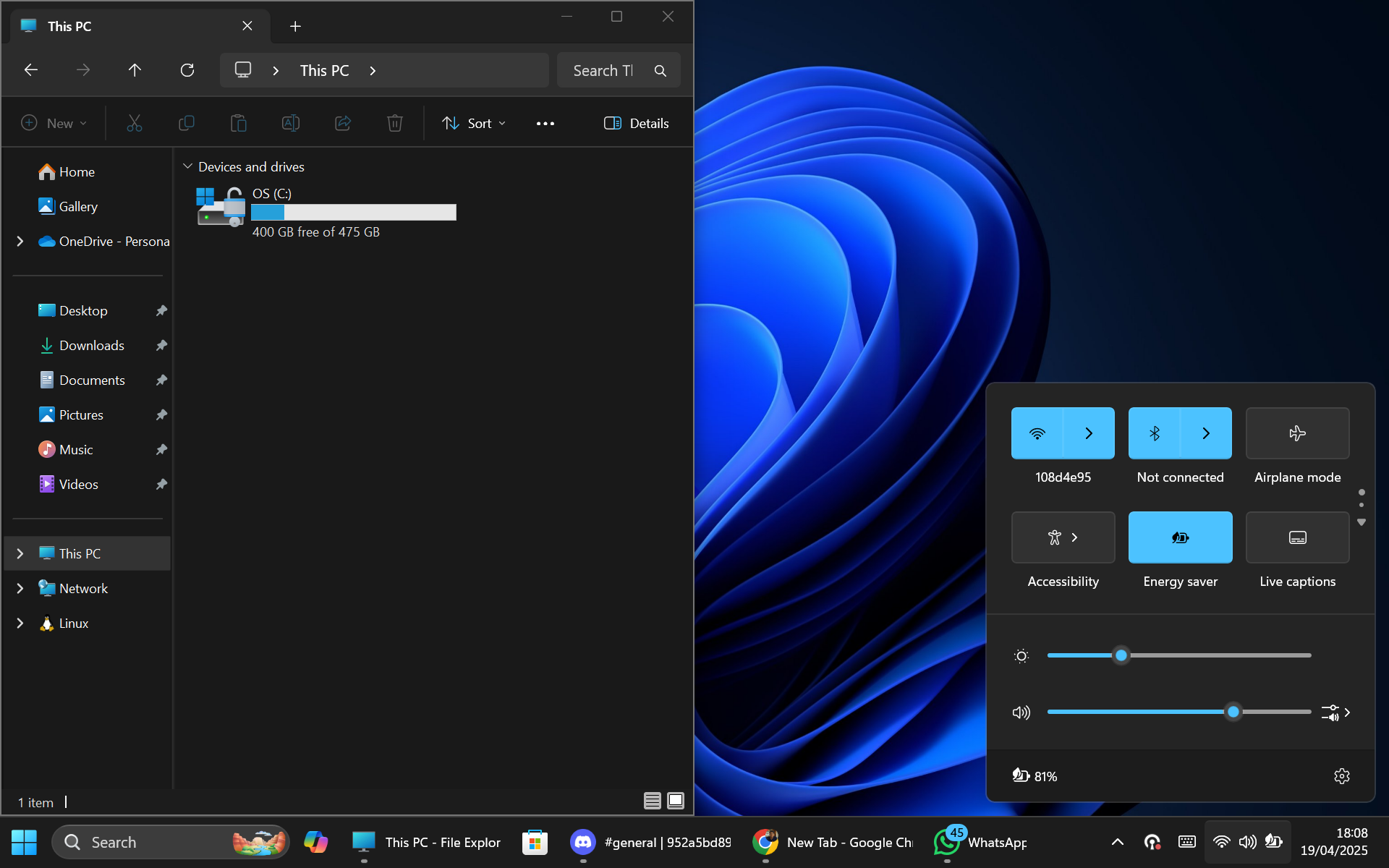Screen dimensions: 1389x868
Task: Open a new File Explorer tab
Action: [x=295, y=26]
